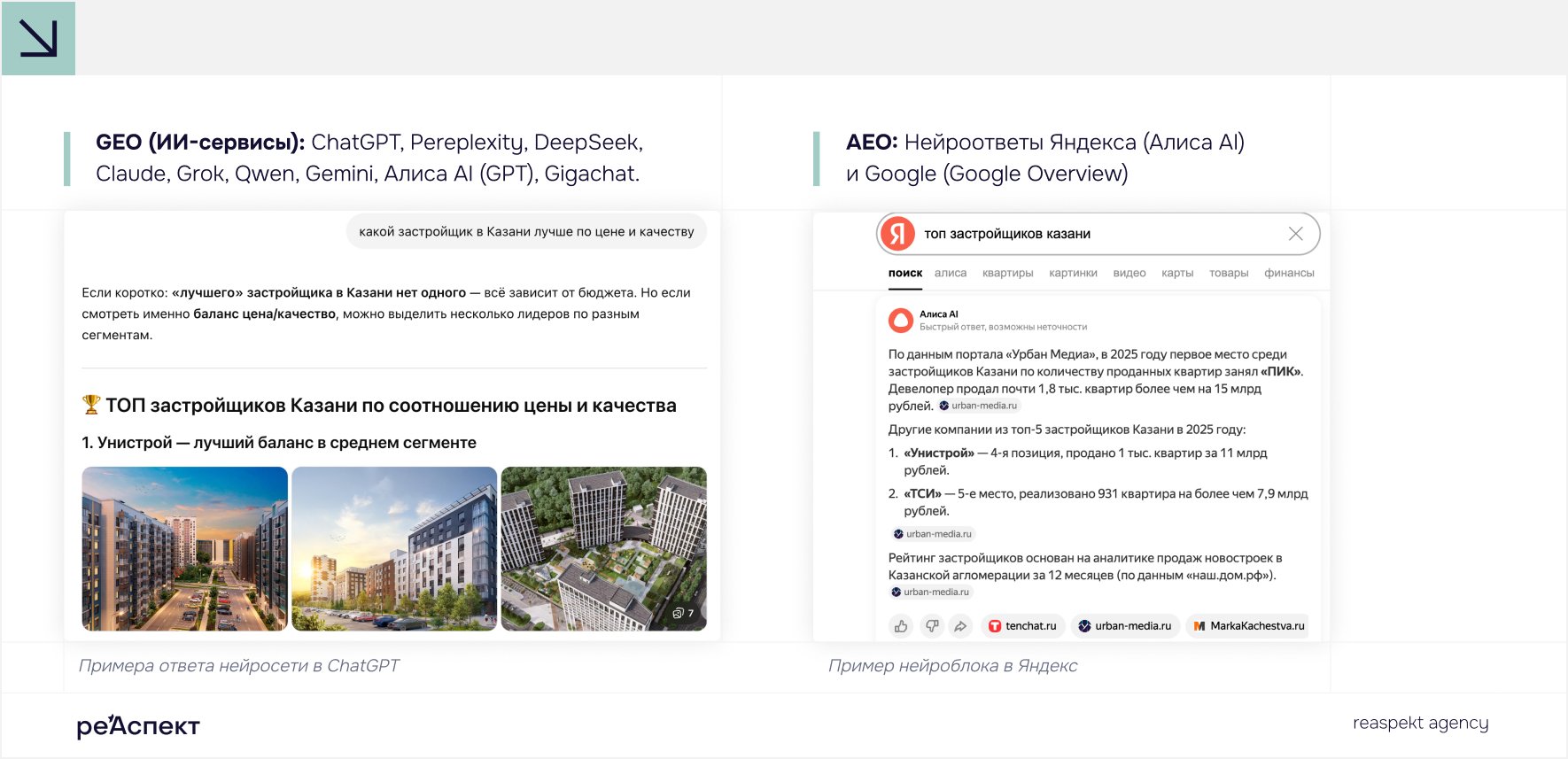Open the urban-media.ru citation below the «ТСИ» item
This screenshot has height=759, width=1568.
coord(933,534)
